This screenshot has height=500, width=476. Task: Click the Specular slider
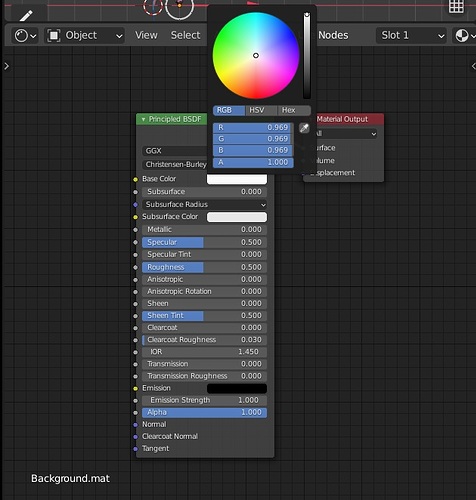(204, 242)
